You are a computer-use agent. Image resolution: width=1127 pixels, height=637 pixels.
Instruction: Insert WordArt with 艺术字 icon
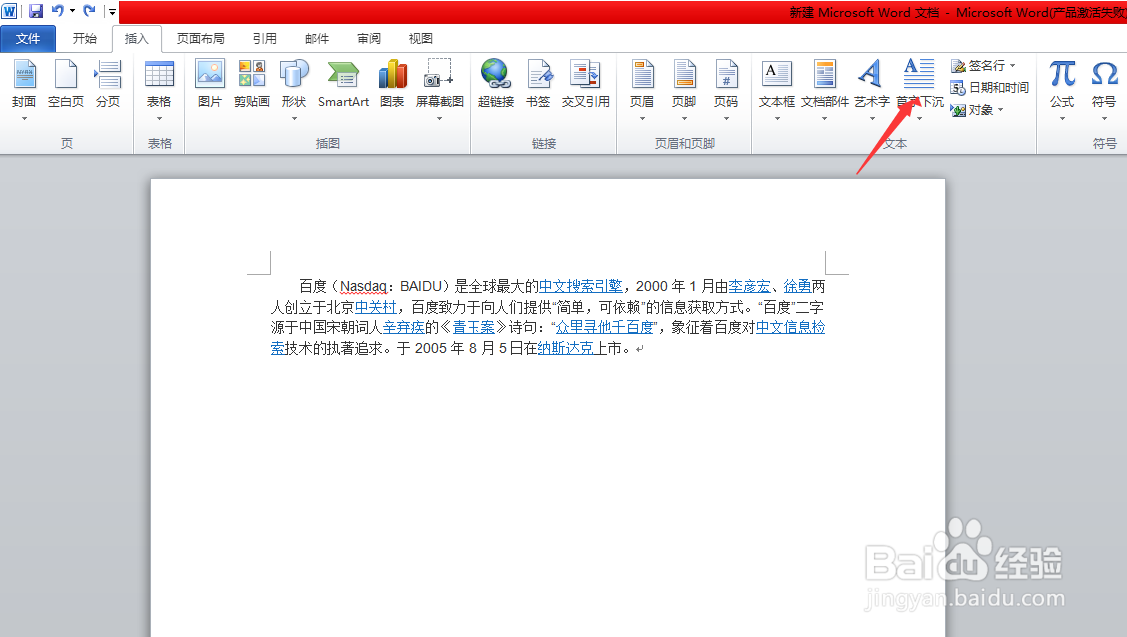click(x=871, y=75)
